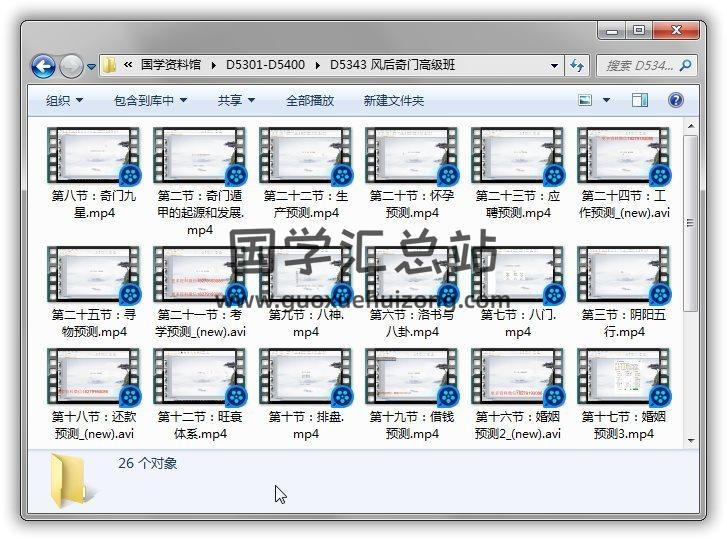The image size is (727, 541).
Task: Open the 共享 dropdown menu
Action: (x=236, y=100)
